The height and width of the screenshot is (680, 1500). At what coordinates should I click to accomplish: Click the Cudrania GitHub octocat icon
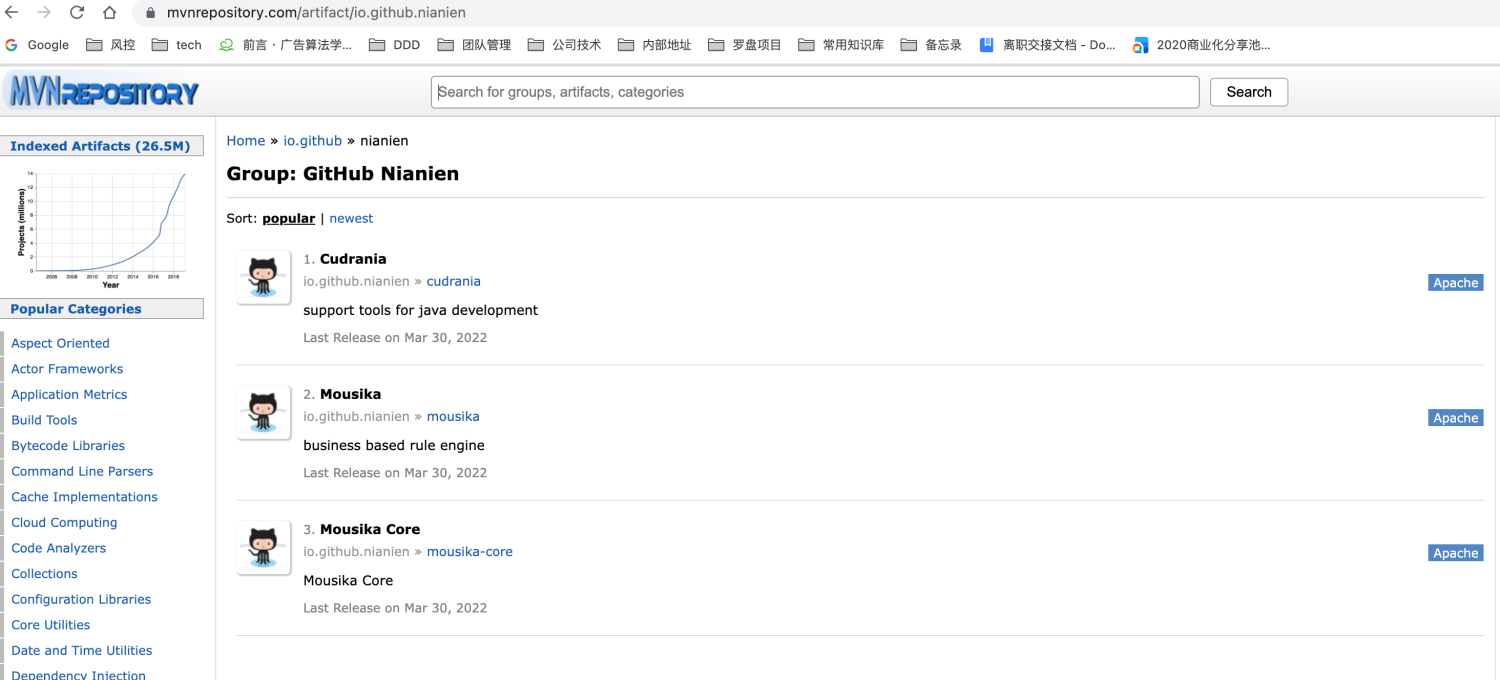point(263,277)
